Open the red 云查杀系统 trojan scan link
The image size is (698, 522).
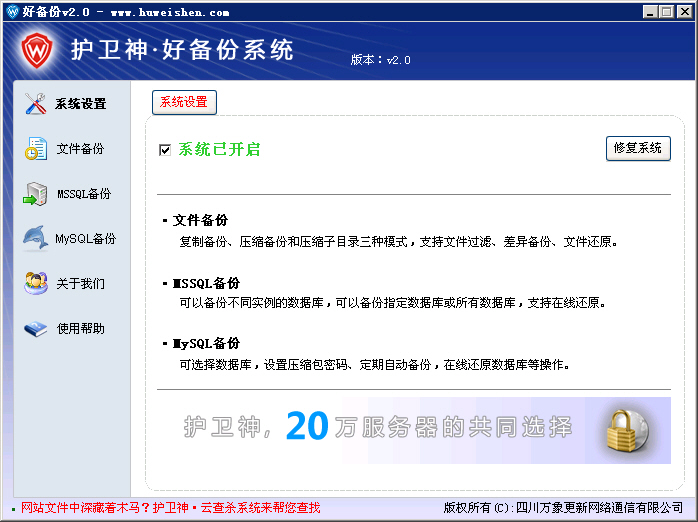point(170,507)
